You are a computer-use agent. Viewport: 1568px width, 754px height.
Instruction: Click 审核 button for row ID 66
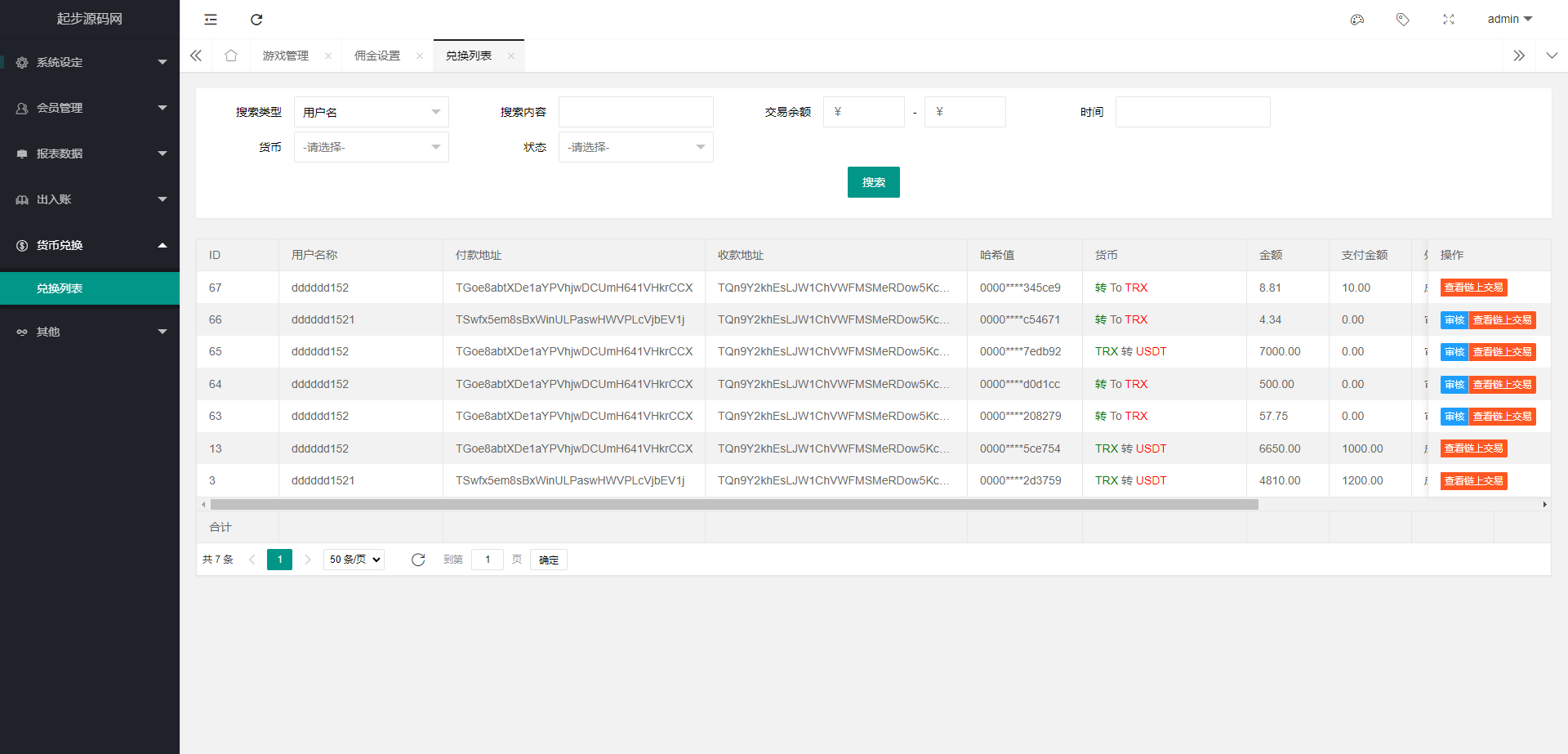[x=1454, y=320]
